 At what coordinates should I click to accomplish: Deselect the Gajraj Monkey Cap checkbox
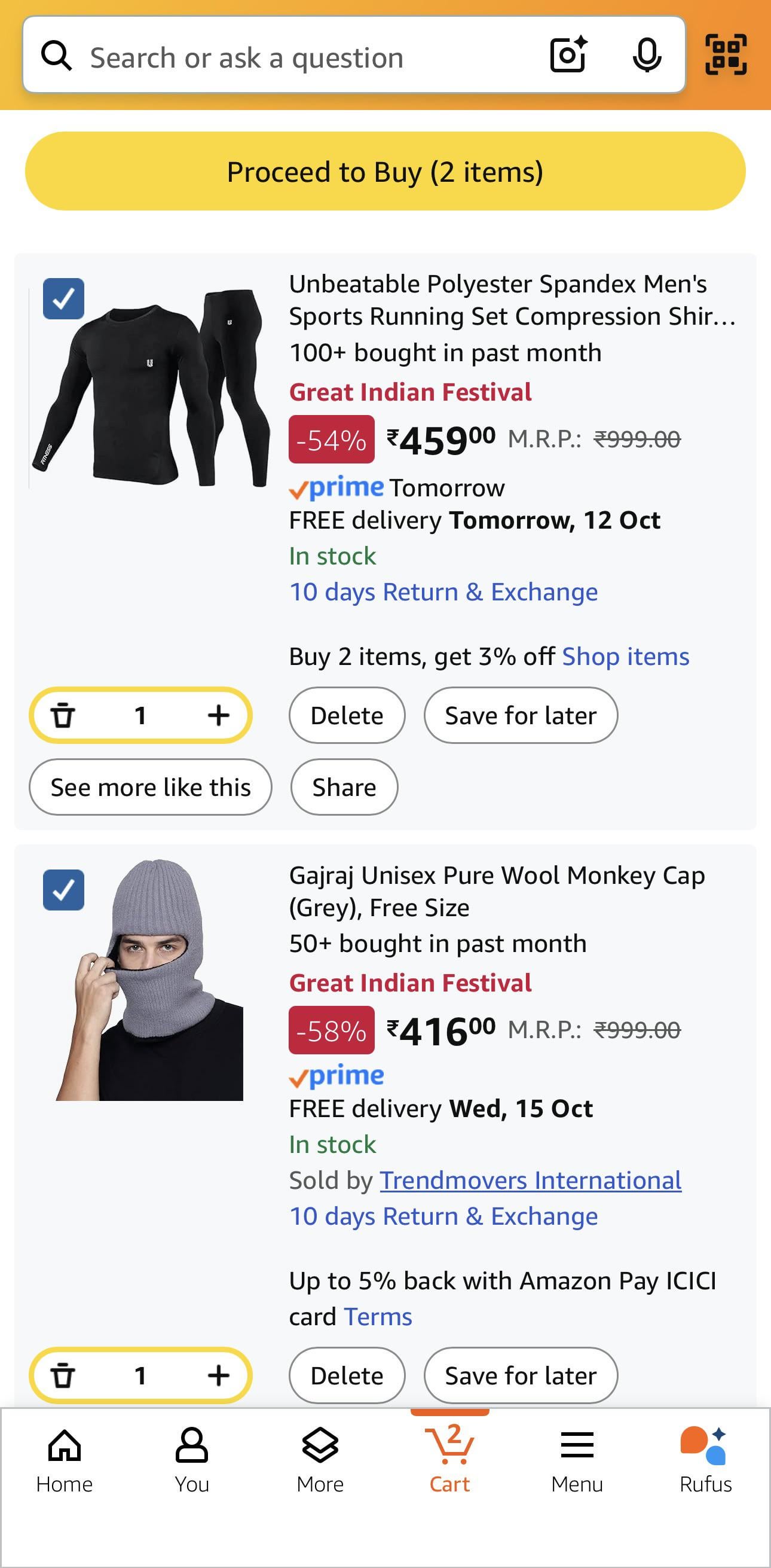coord(64,890)
